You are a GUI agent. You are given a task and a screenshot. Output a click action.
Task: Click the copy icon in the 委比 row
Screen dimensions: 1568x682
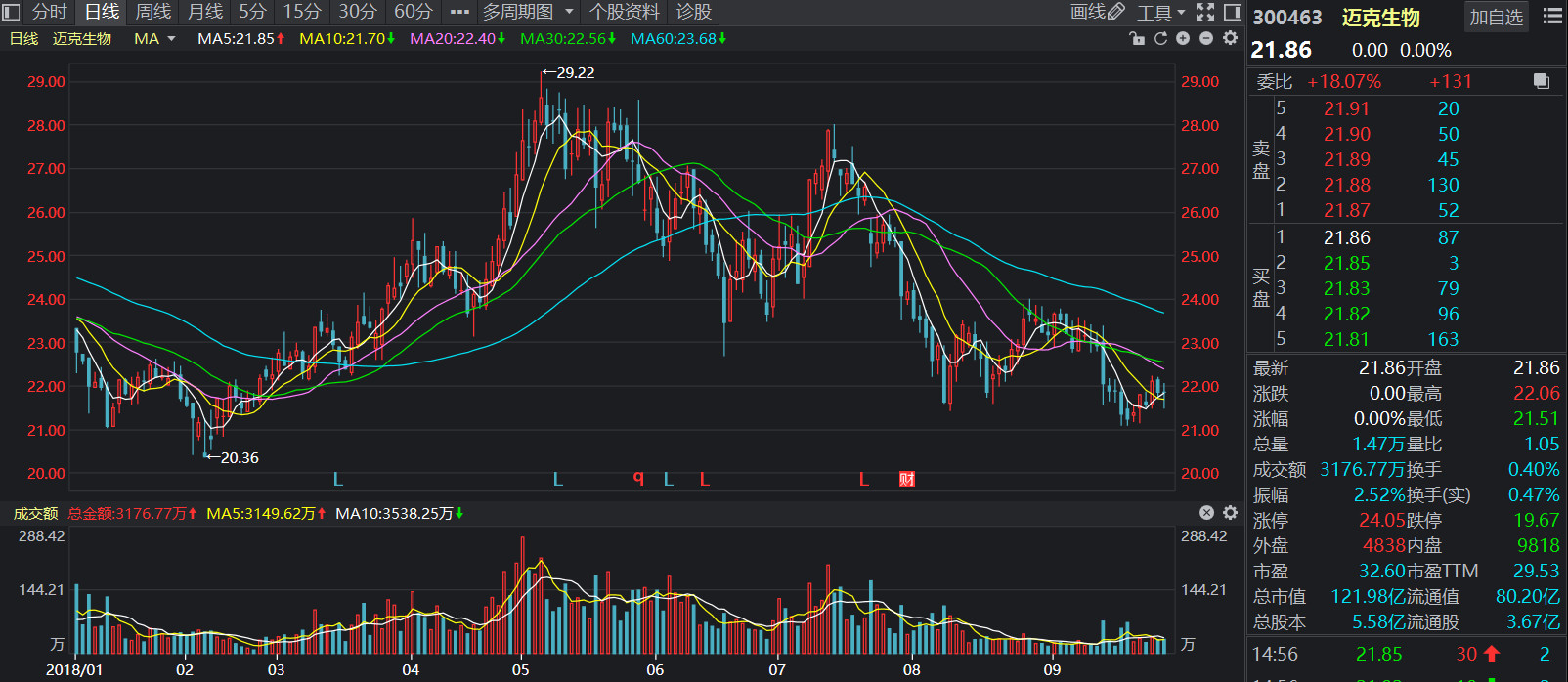(x=1542, y=81)
